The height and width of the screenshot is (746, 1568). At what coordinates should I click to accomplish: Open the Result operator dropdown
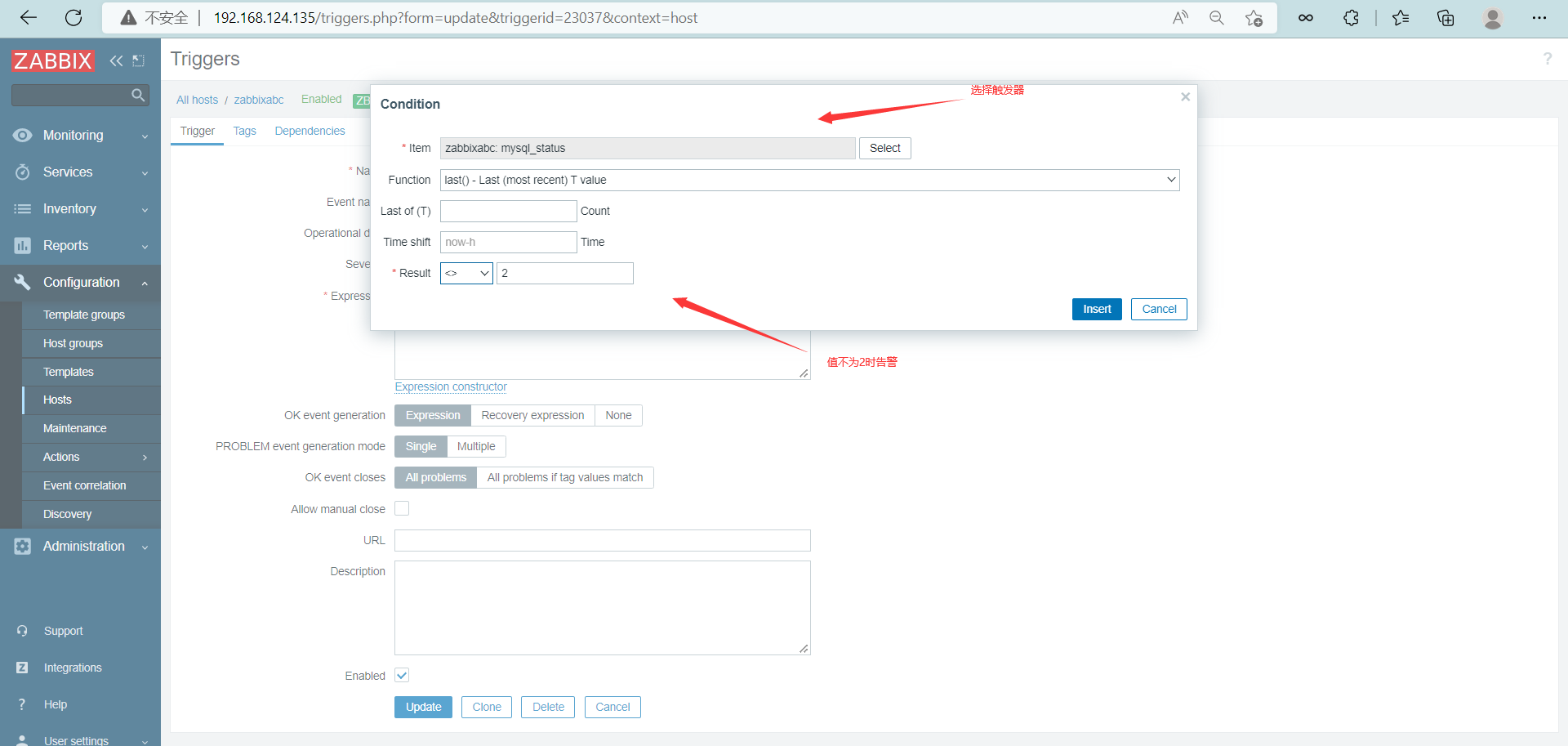point(466,274)
